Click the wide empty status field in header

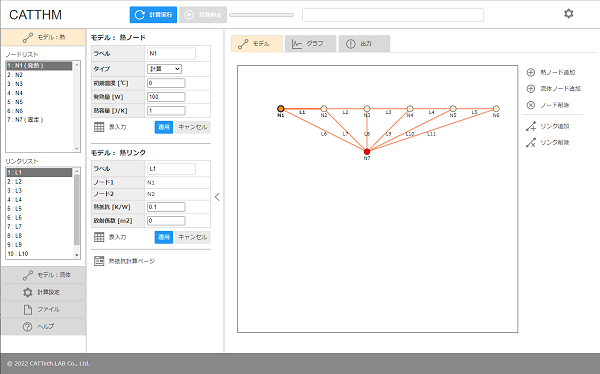click(393, 15)
